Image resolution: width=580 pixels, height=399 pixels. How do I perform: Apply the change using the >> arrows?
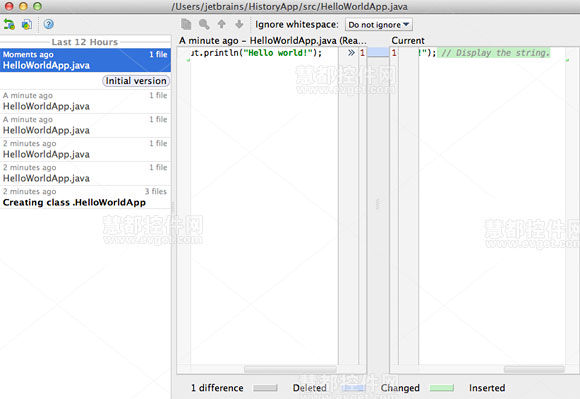351,53
